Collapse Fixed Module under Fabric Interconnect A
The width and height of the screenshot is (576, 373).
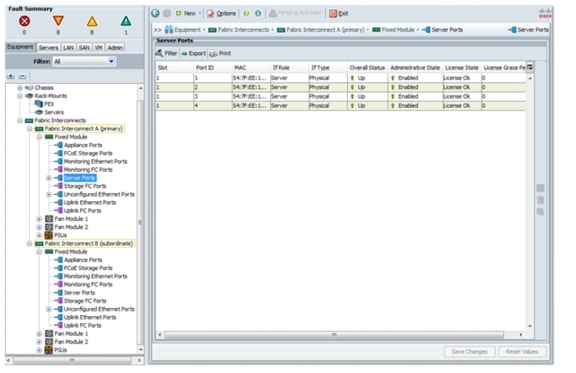click(39, 137)
